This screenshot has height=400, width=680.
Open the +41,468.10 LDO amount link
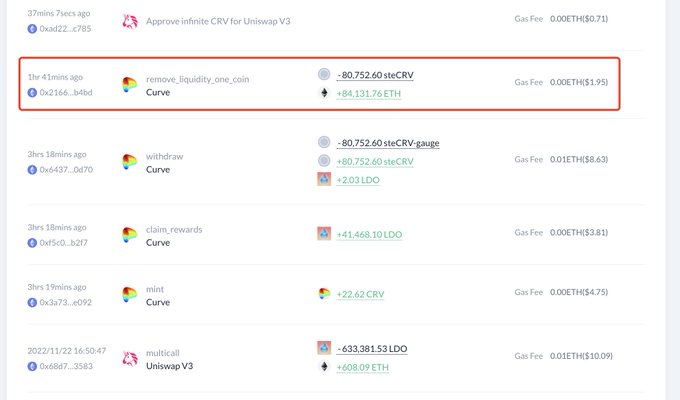369,234
